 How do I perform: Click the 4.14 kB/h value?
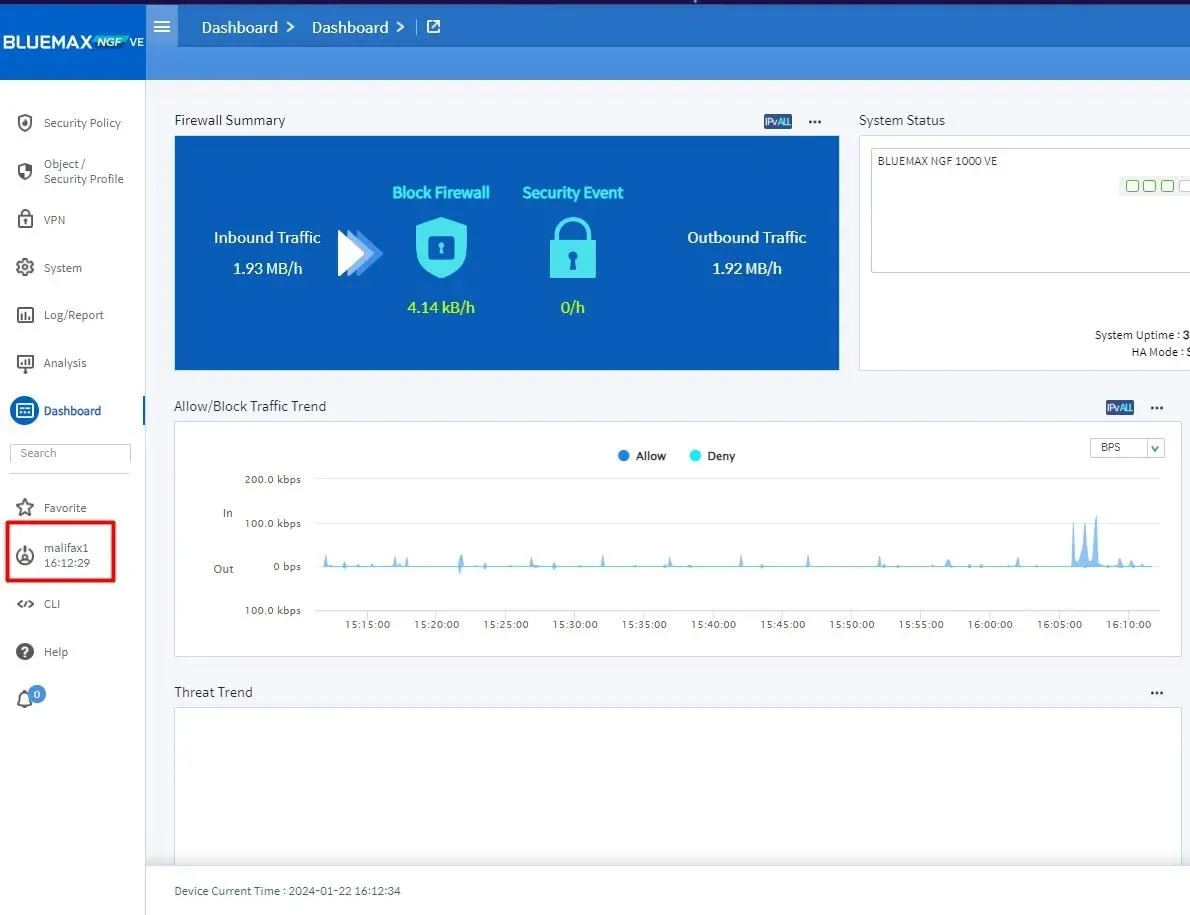(x=441, y=307)
